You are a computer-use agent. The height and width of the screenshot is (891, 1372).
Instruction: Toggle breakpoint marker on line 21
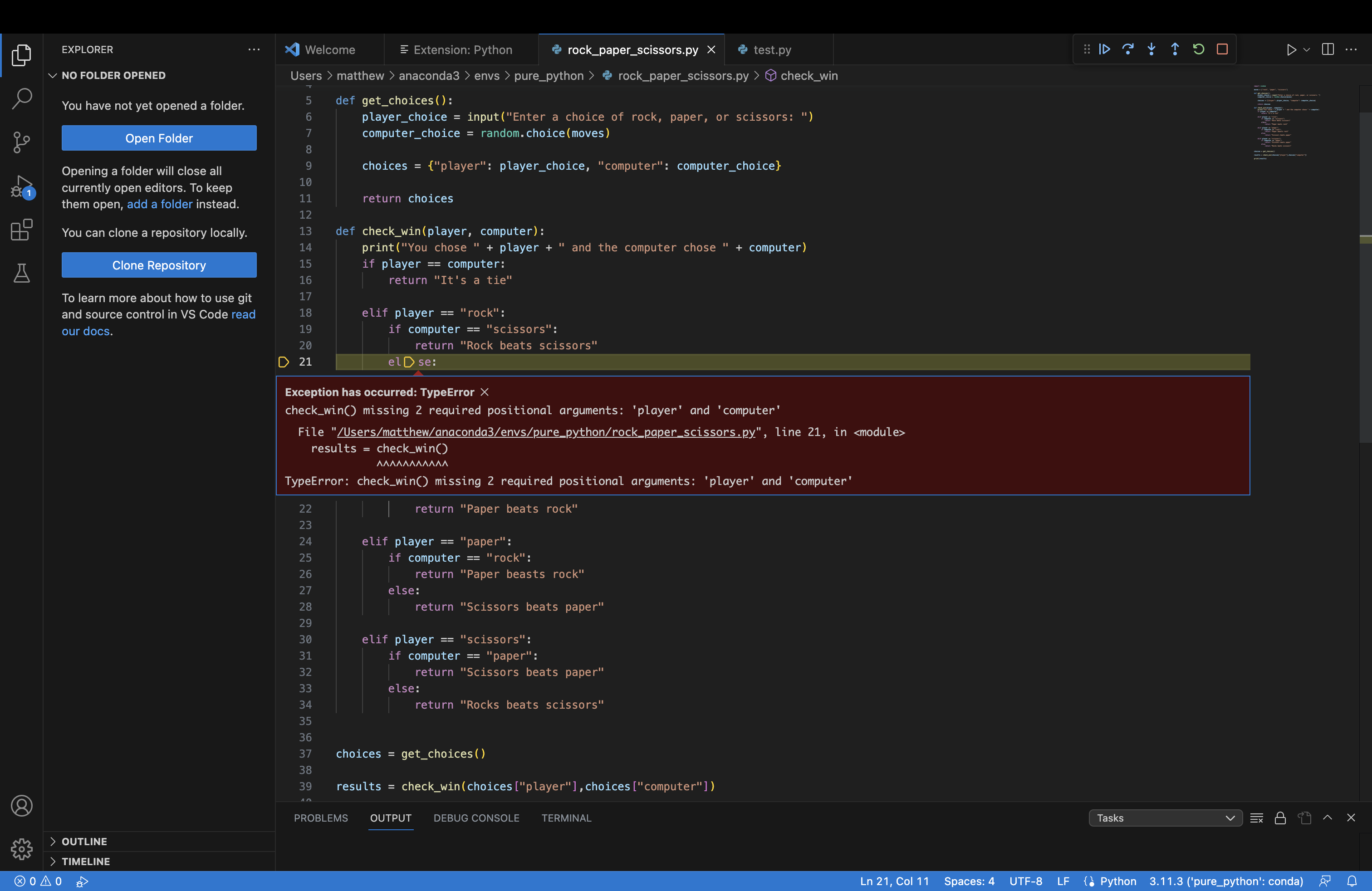(283, 362)
